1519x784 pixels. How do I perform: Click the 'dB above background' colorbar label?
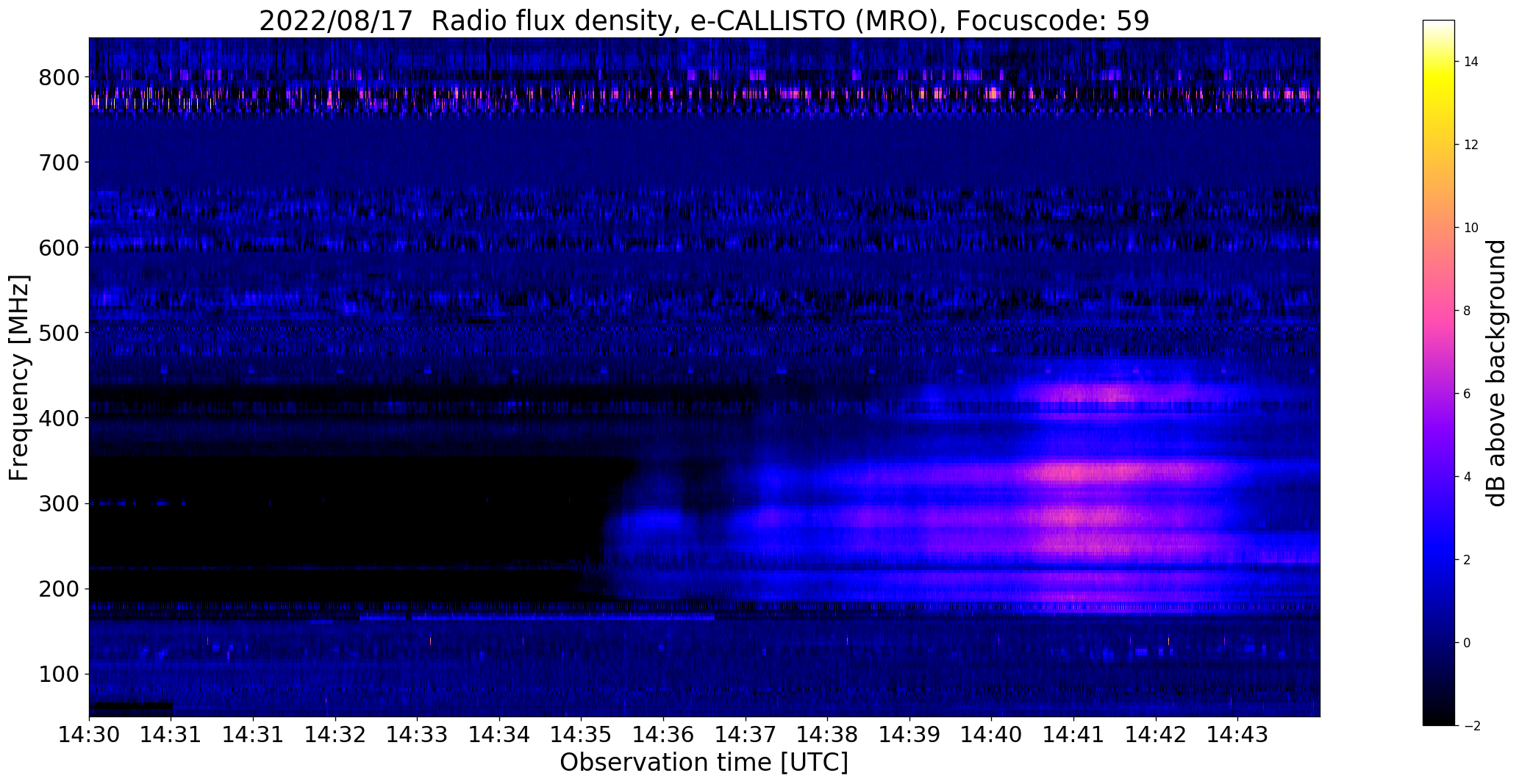1496,373
